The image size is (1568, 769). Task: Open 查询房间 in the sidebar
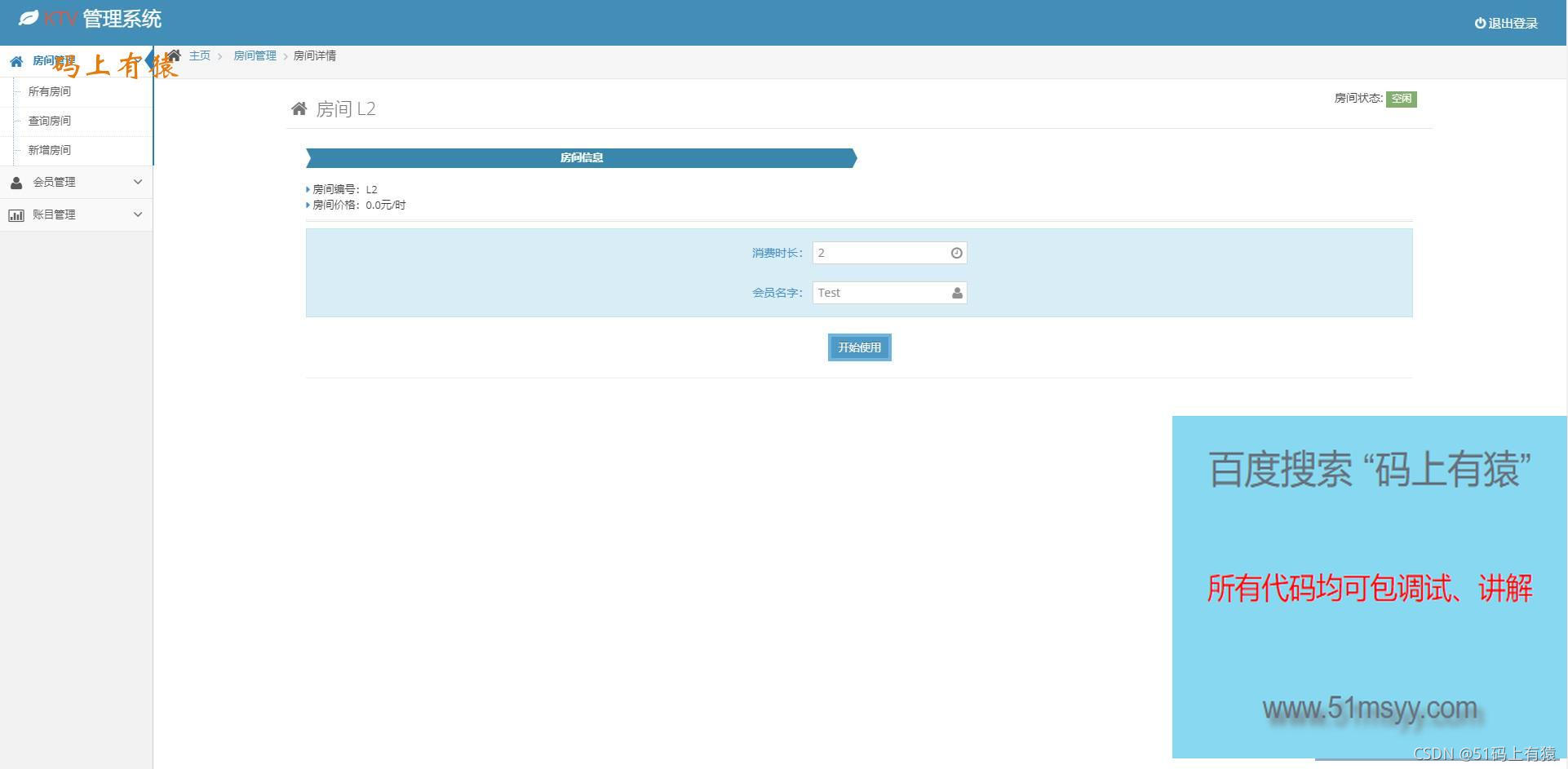pyautogui.click(x=50, y=121)
